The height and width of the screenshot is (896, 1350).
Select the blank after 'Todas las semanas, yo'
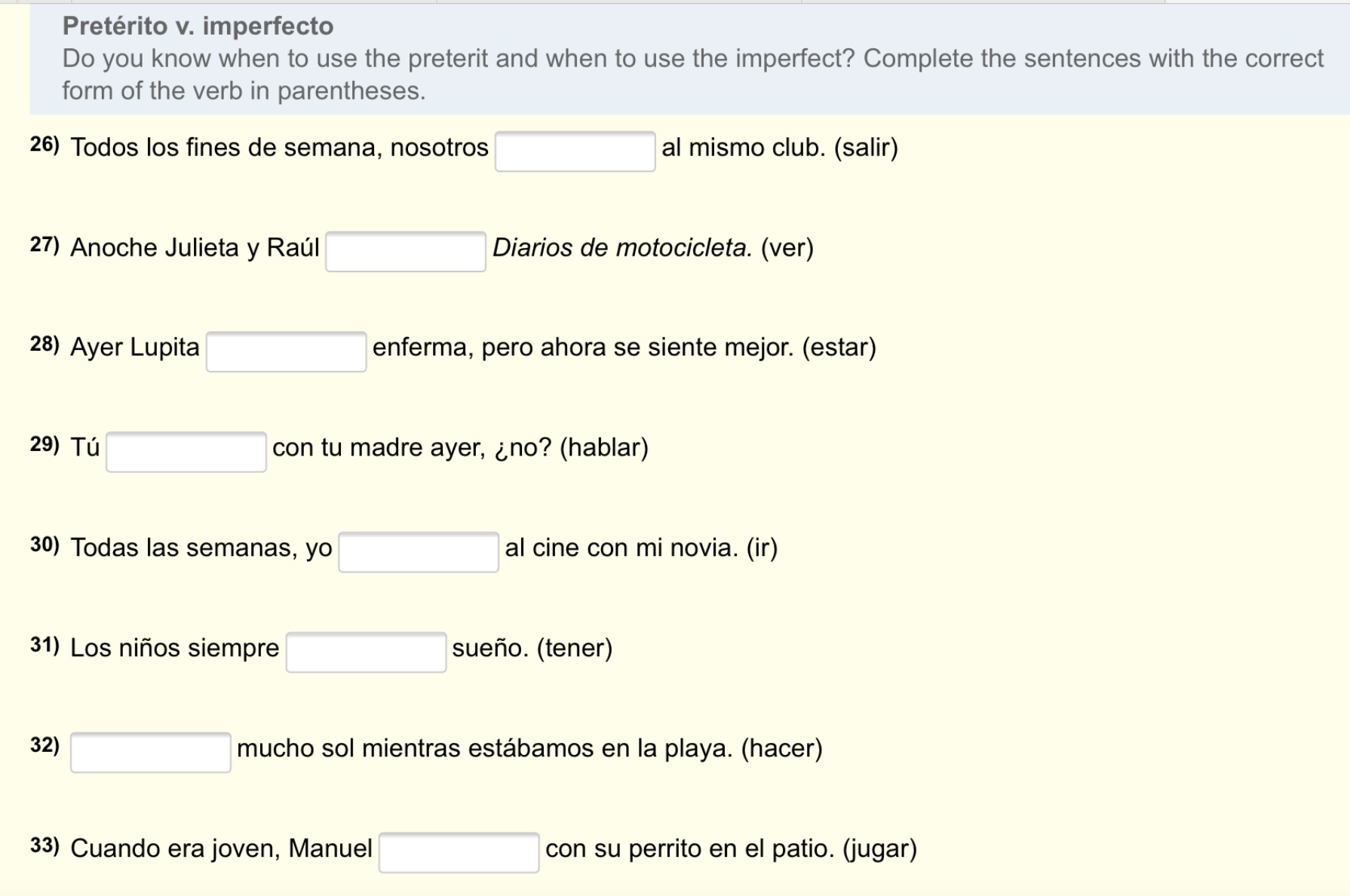point(419,552)
